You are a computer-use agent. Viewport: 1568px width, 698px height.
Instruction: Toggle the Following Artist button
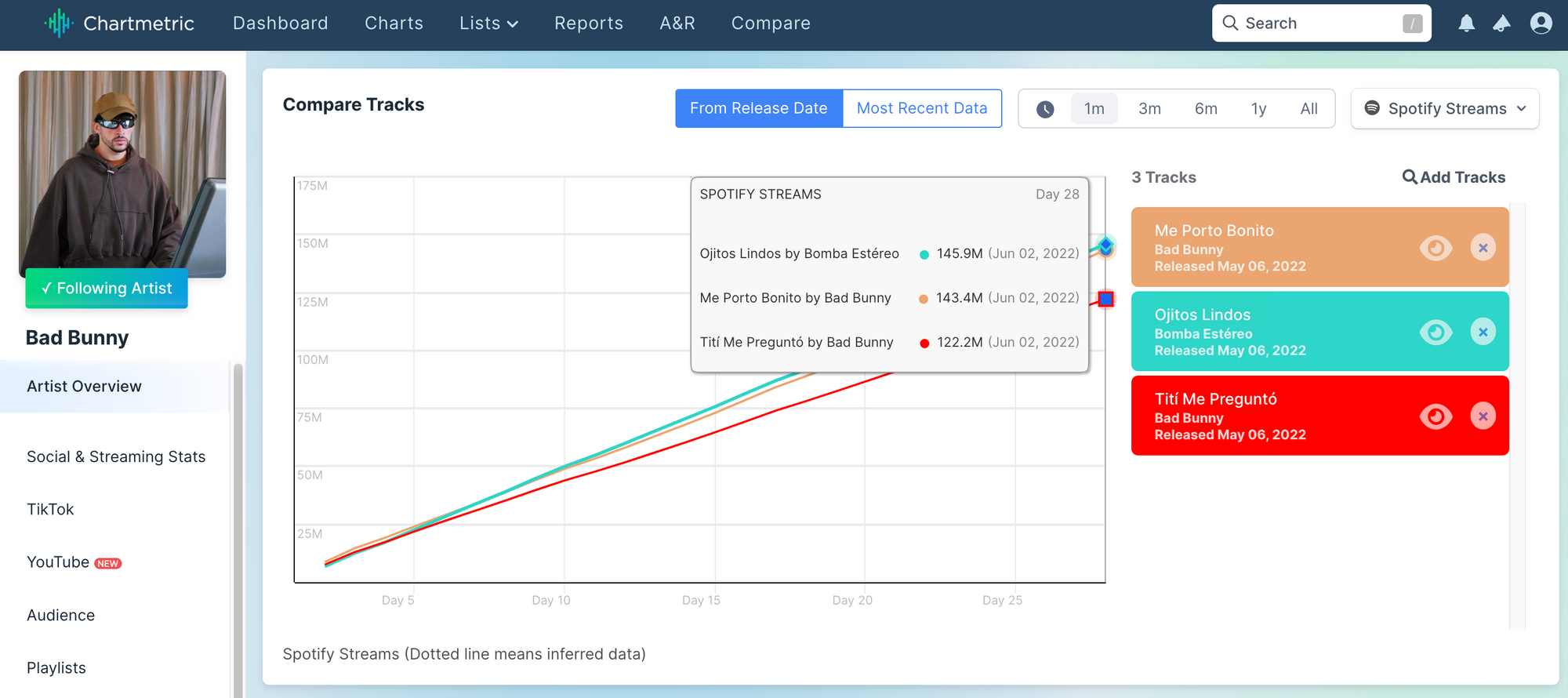point(107,288)
